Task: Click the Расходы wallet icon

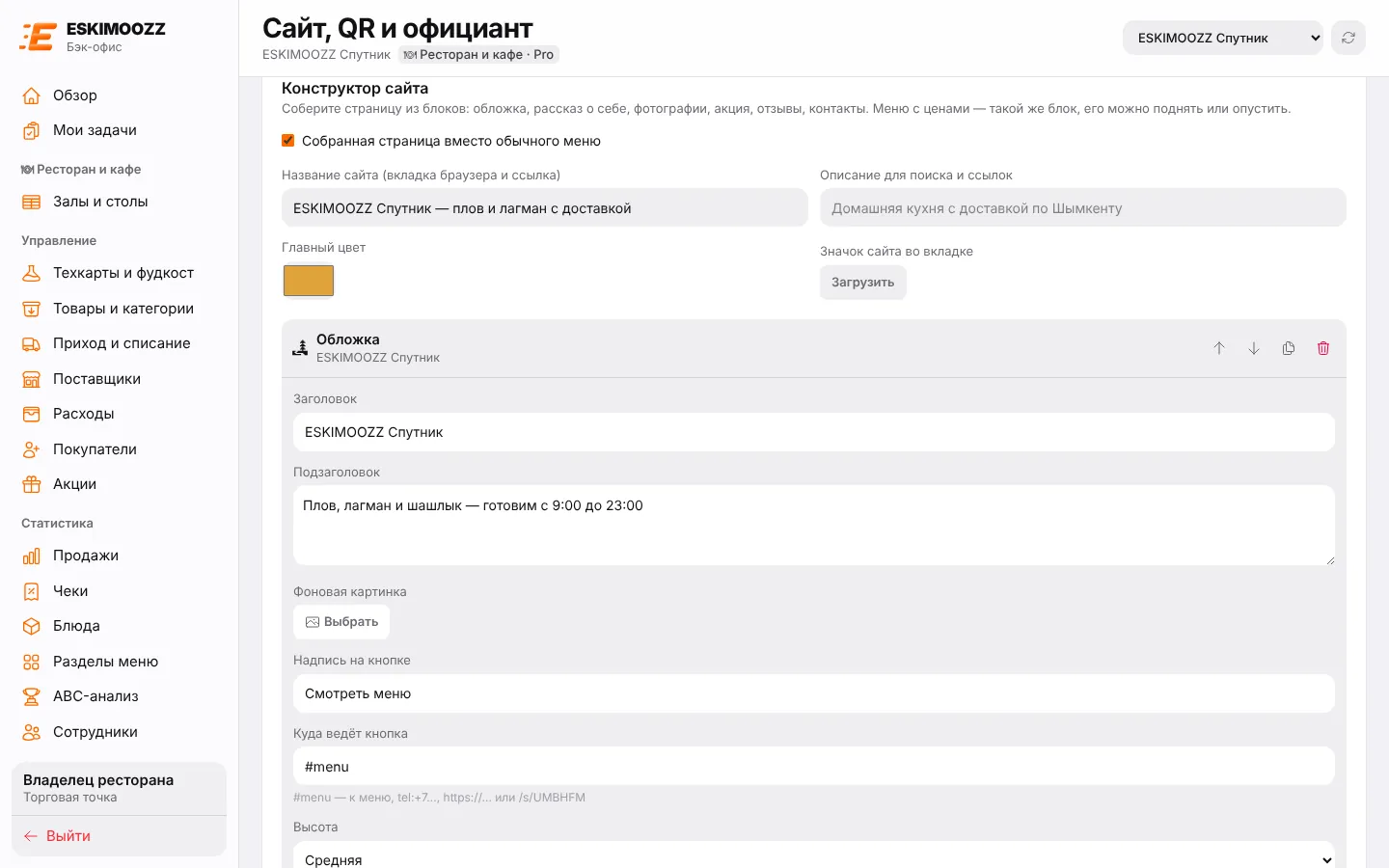Action: (x=32, y=414)
